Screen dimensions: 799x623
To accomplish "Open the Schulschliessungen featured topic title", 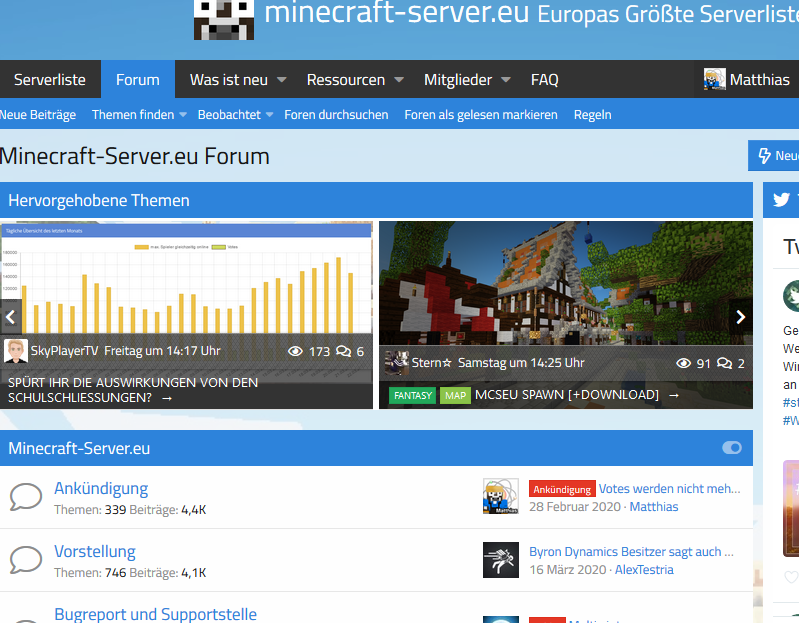I will tap(133, 390).
